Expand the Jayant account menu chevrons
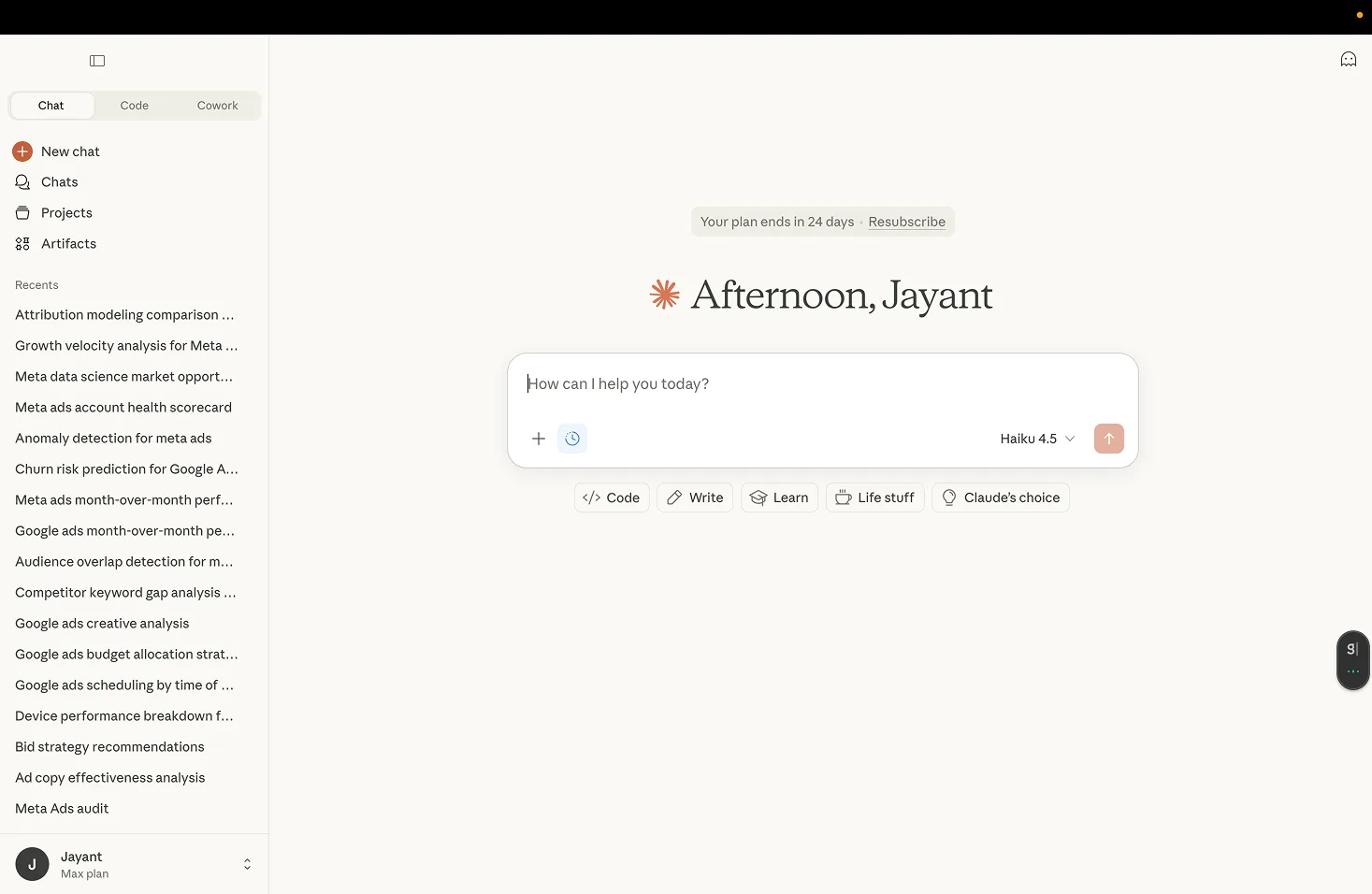Image resolution: width=1372 pixels, height=894 pixels. coord(247,864)
